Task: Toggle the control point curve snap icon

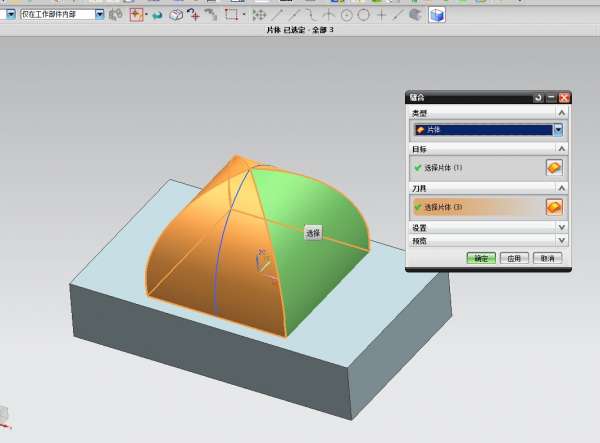Action: [x=311, y=15]
